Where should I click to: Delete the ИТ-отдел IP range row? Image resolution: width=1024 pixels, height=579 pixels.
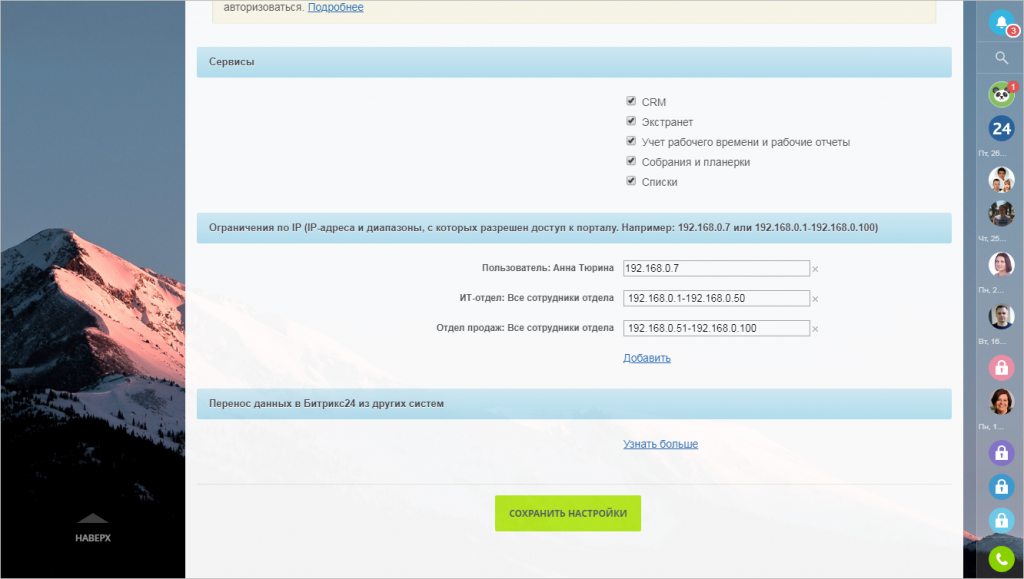815,299
